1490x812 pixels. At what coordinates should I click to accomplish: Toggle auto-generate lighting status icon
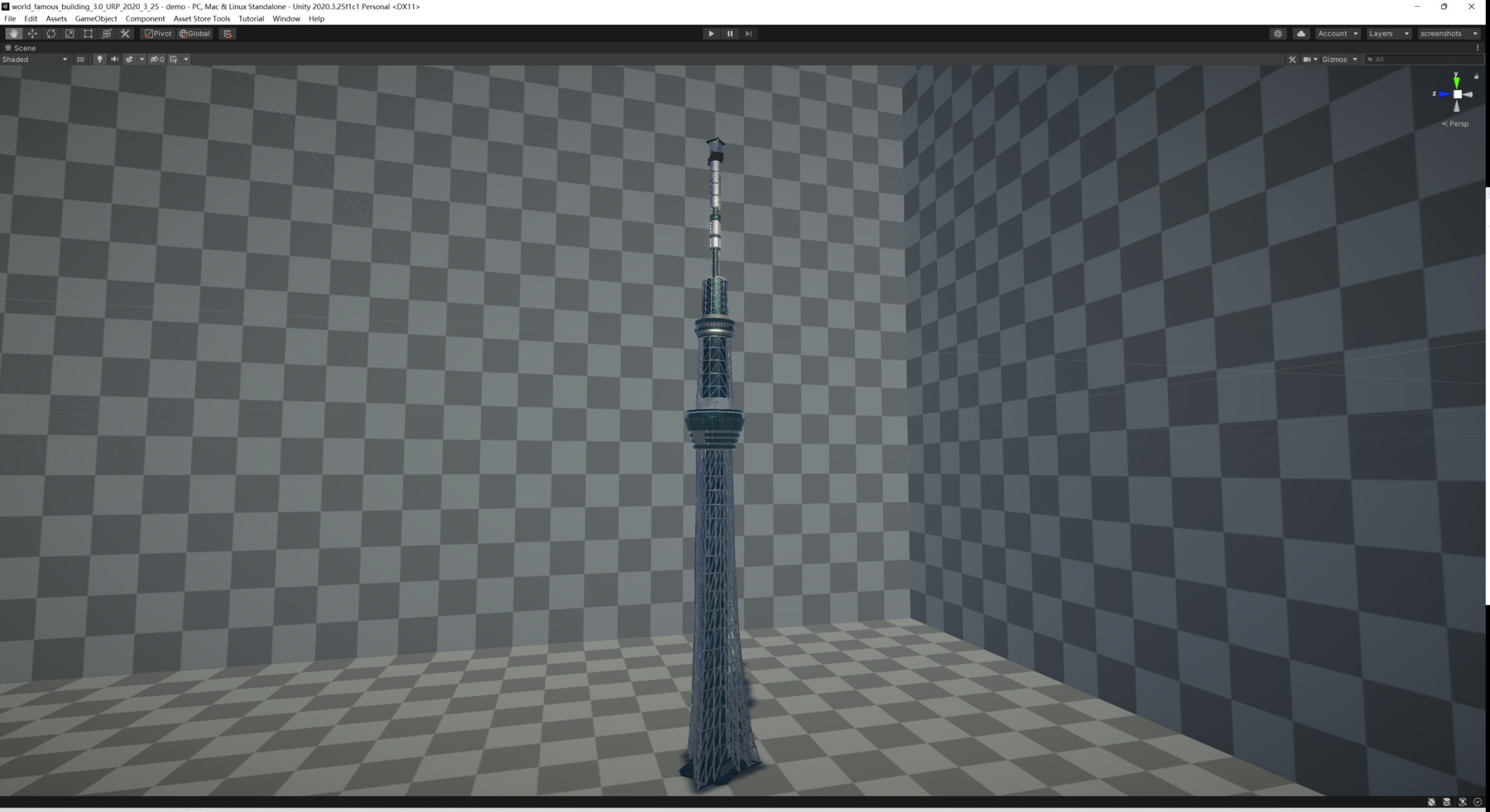pyautogui.click(x=1463, y=802)
